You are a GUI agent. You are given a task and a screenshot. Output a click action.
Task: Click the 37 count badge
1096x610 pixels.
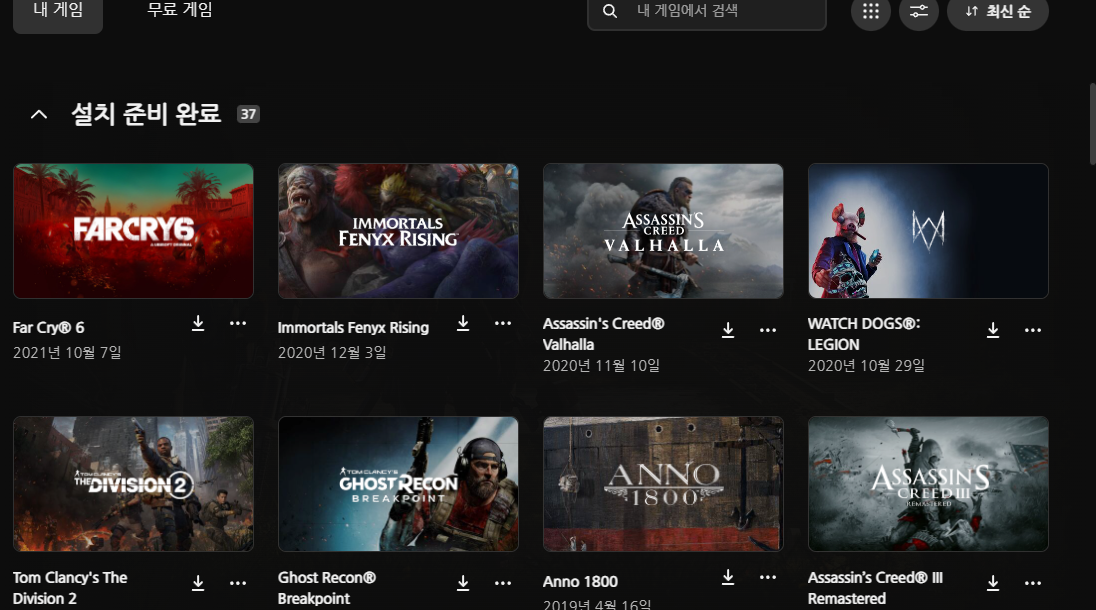[x=248, y=114]
